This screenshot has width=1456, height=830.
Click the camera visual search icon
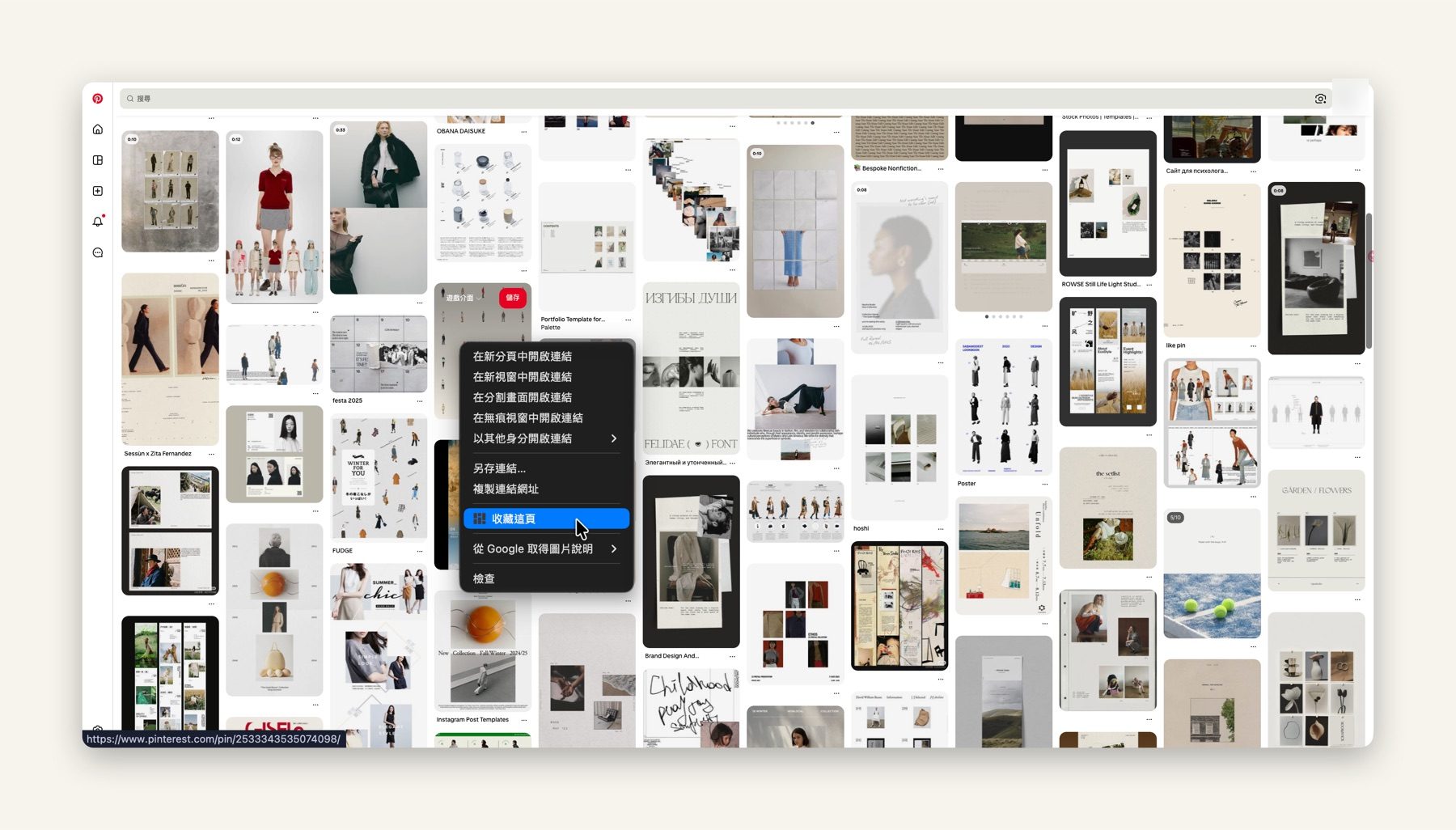click(1320, 99)
